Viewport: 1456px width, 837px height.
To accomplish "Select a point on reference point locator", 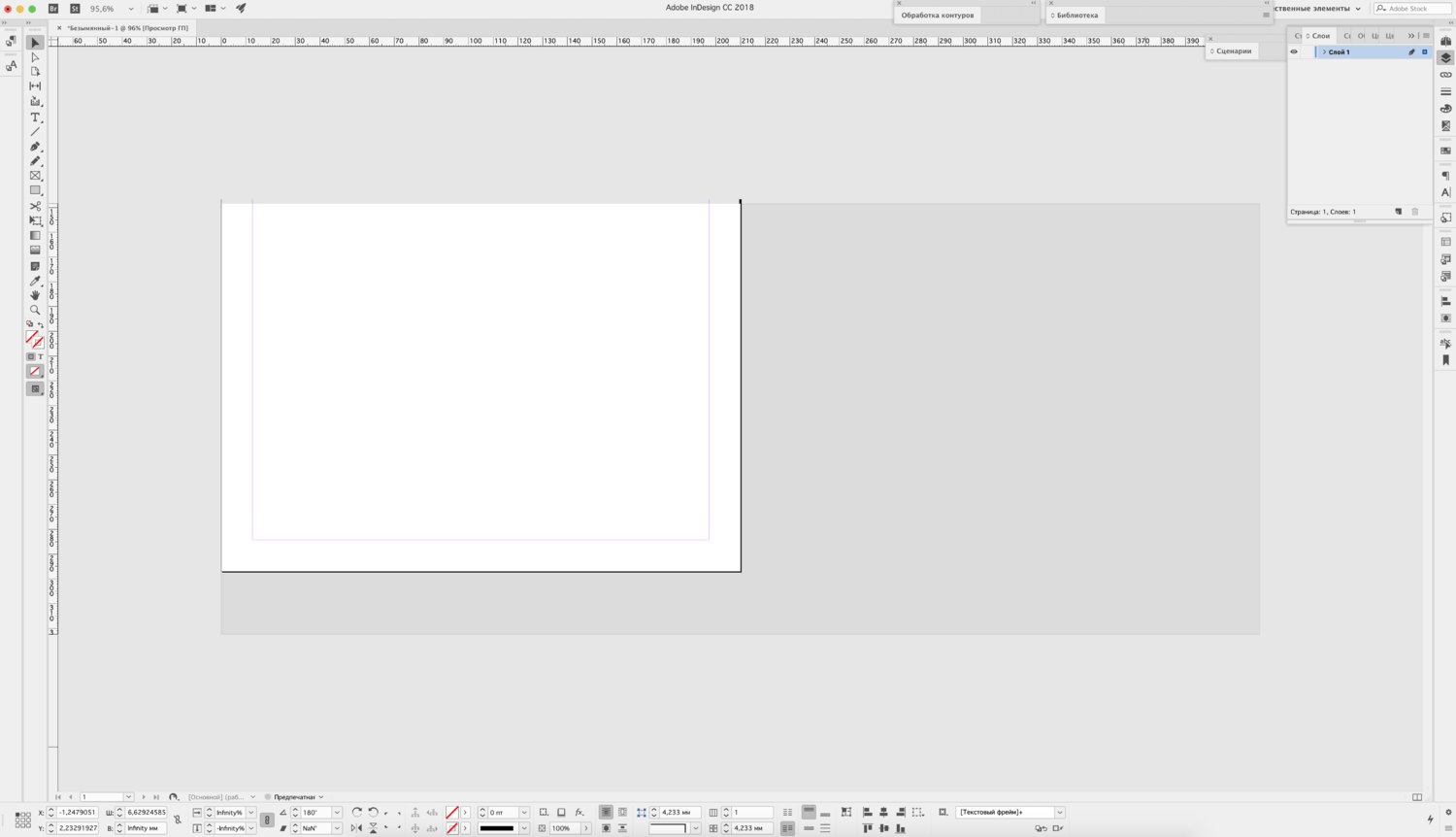I will [x=22, y=820].
